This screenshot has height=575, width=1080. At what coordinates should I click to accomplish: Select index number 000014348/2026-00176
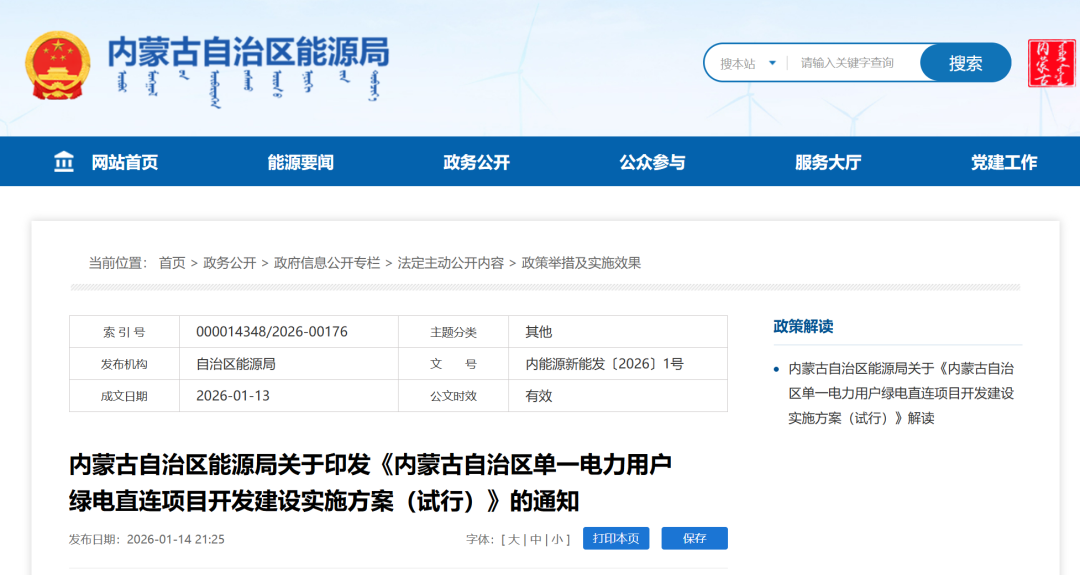pos(271,332)
